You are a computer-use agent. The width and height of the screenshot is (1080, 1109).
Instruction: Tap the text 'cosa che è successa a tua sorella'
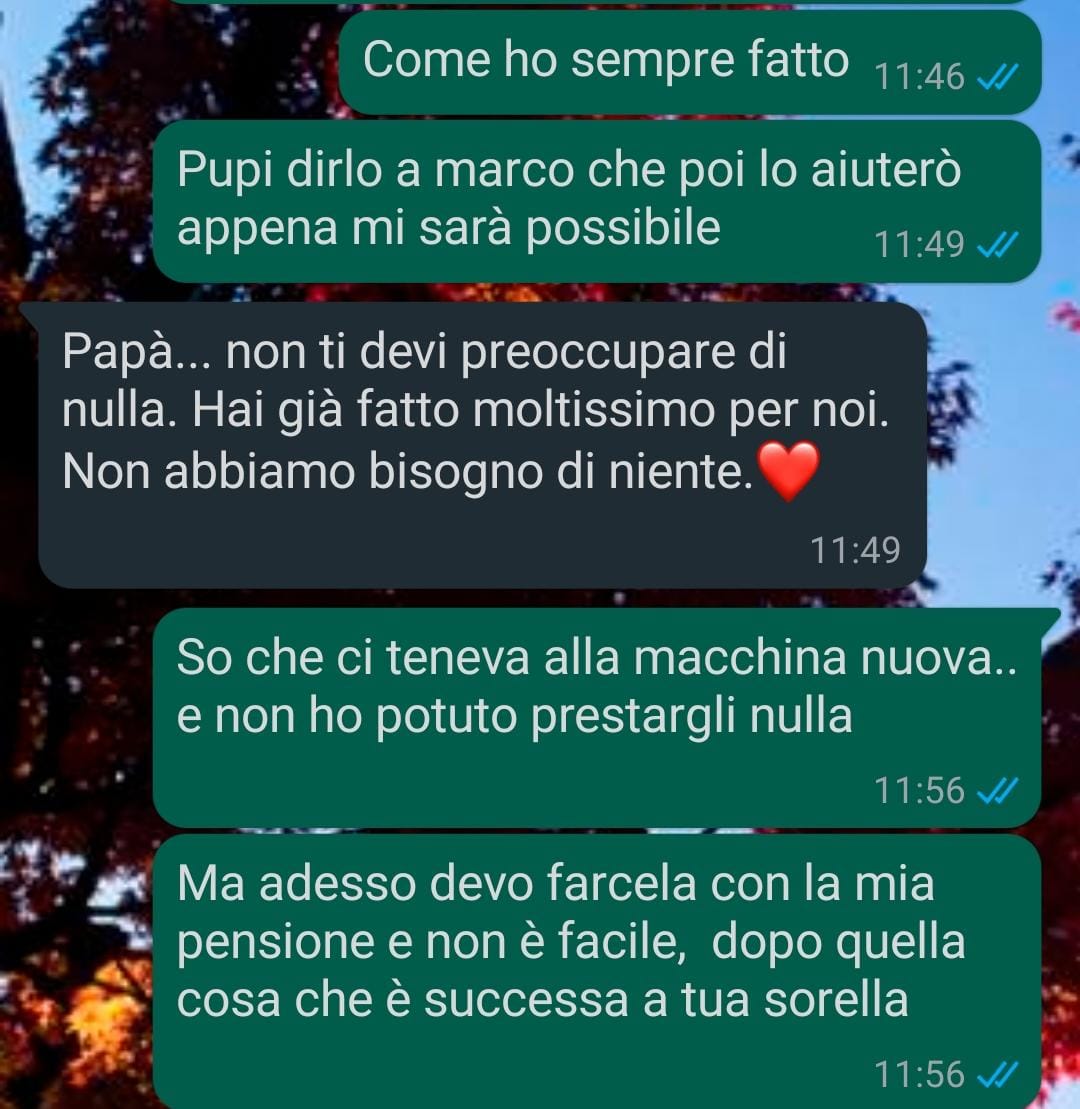(542, 1000)
